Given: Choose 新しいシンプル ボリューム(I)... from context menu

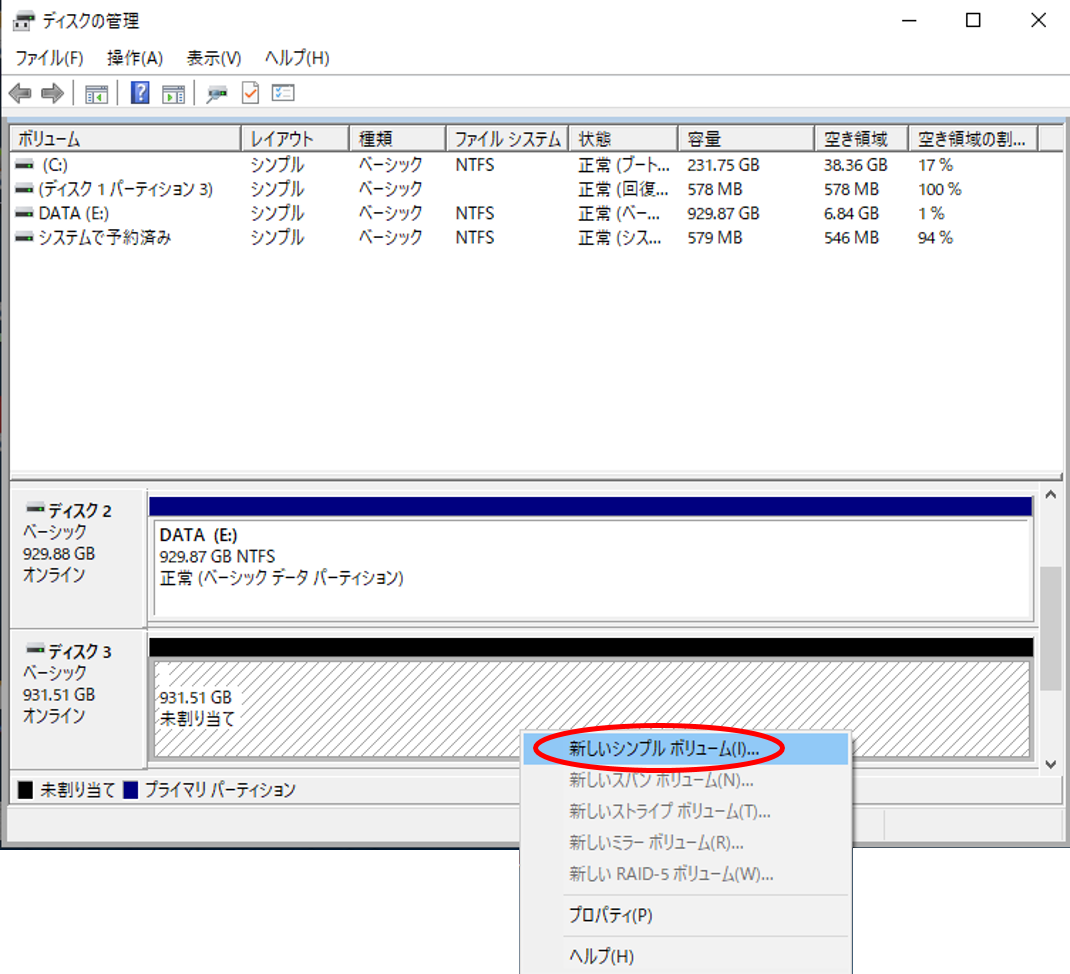Looking at the screenshot, I should (686, 749).
